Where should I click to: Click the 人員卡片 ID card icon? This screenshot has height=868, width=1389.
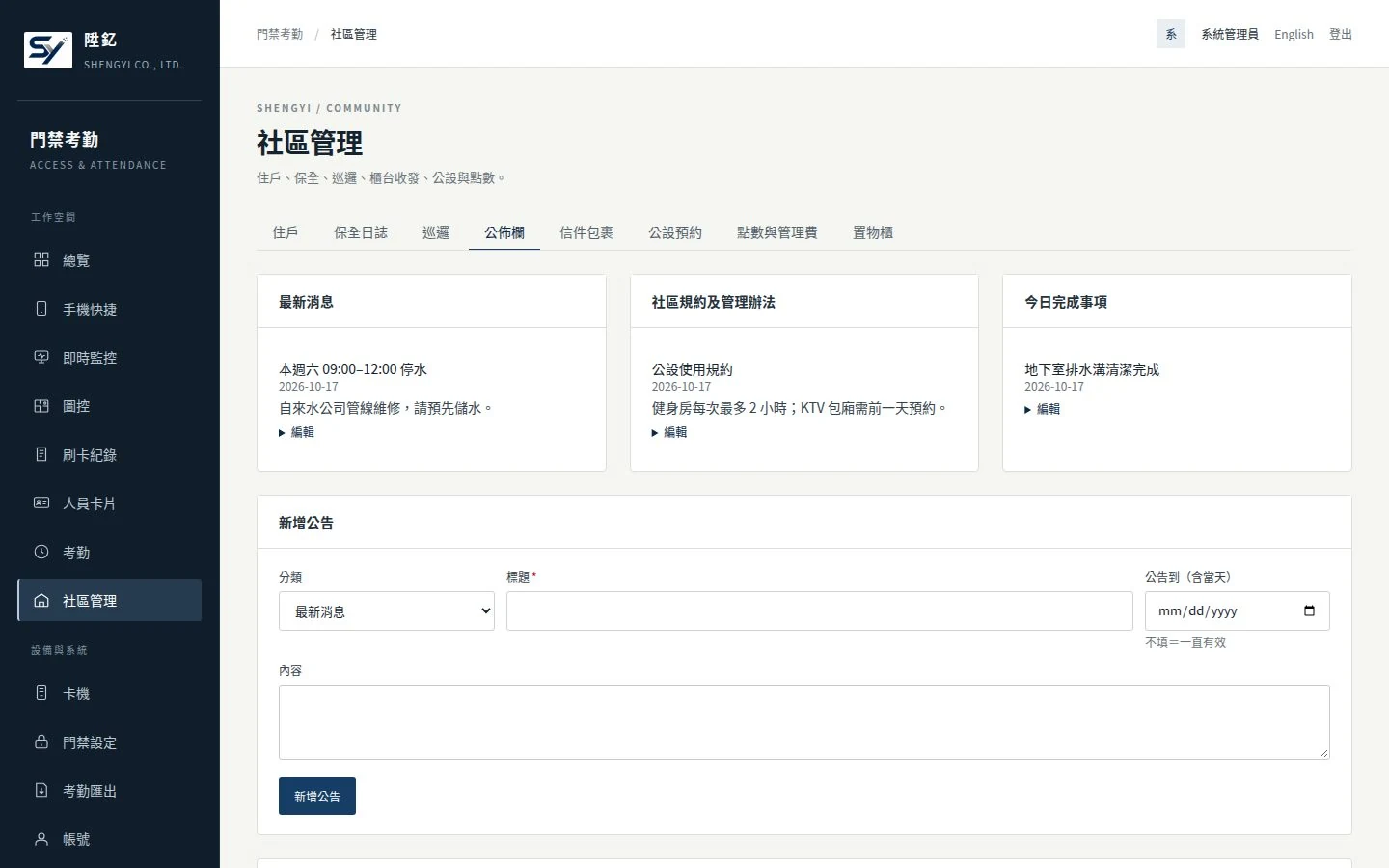pos(41,502)
